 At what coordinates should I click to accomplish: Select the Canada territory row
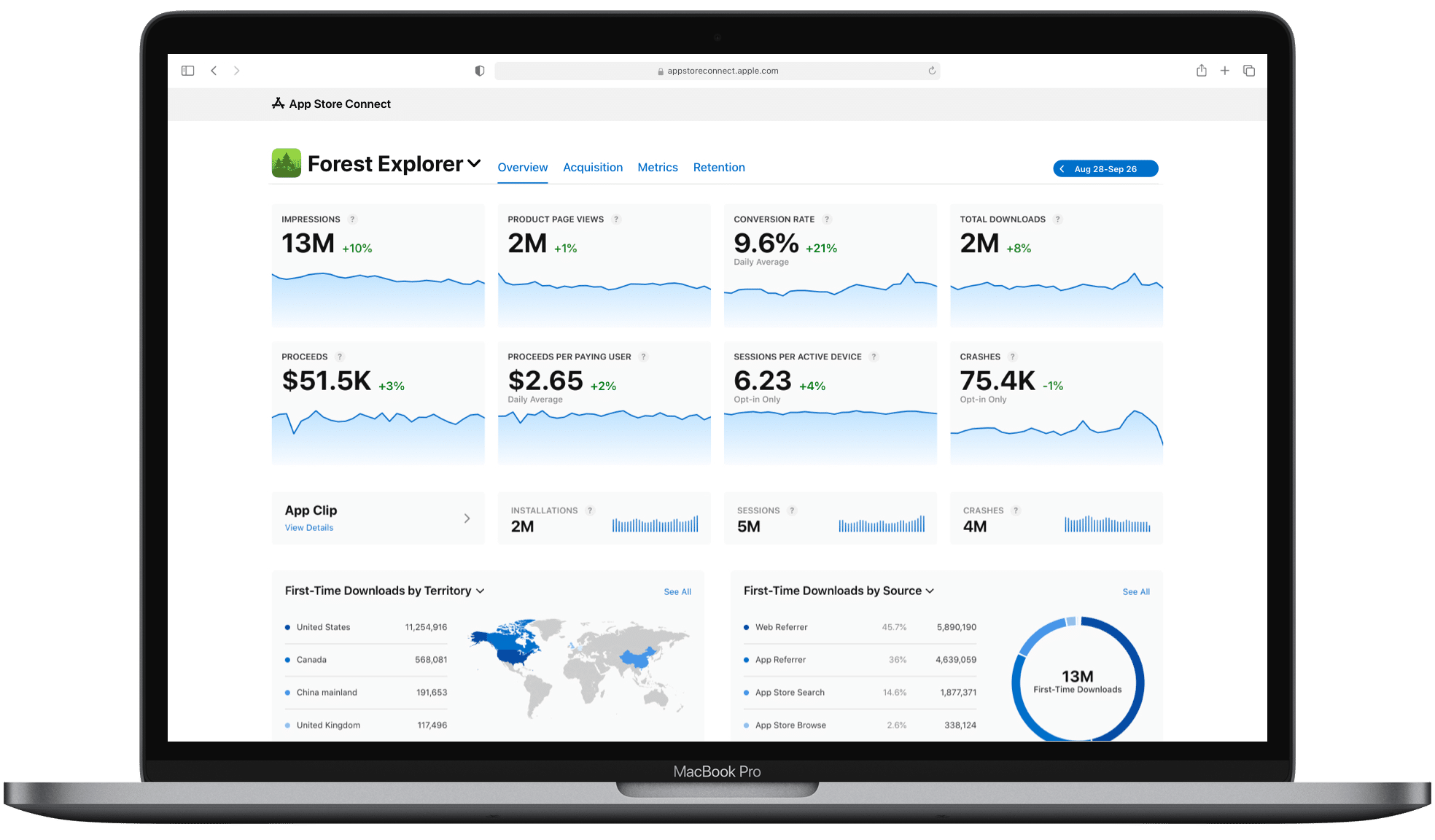366,660
